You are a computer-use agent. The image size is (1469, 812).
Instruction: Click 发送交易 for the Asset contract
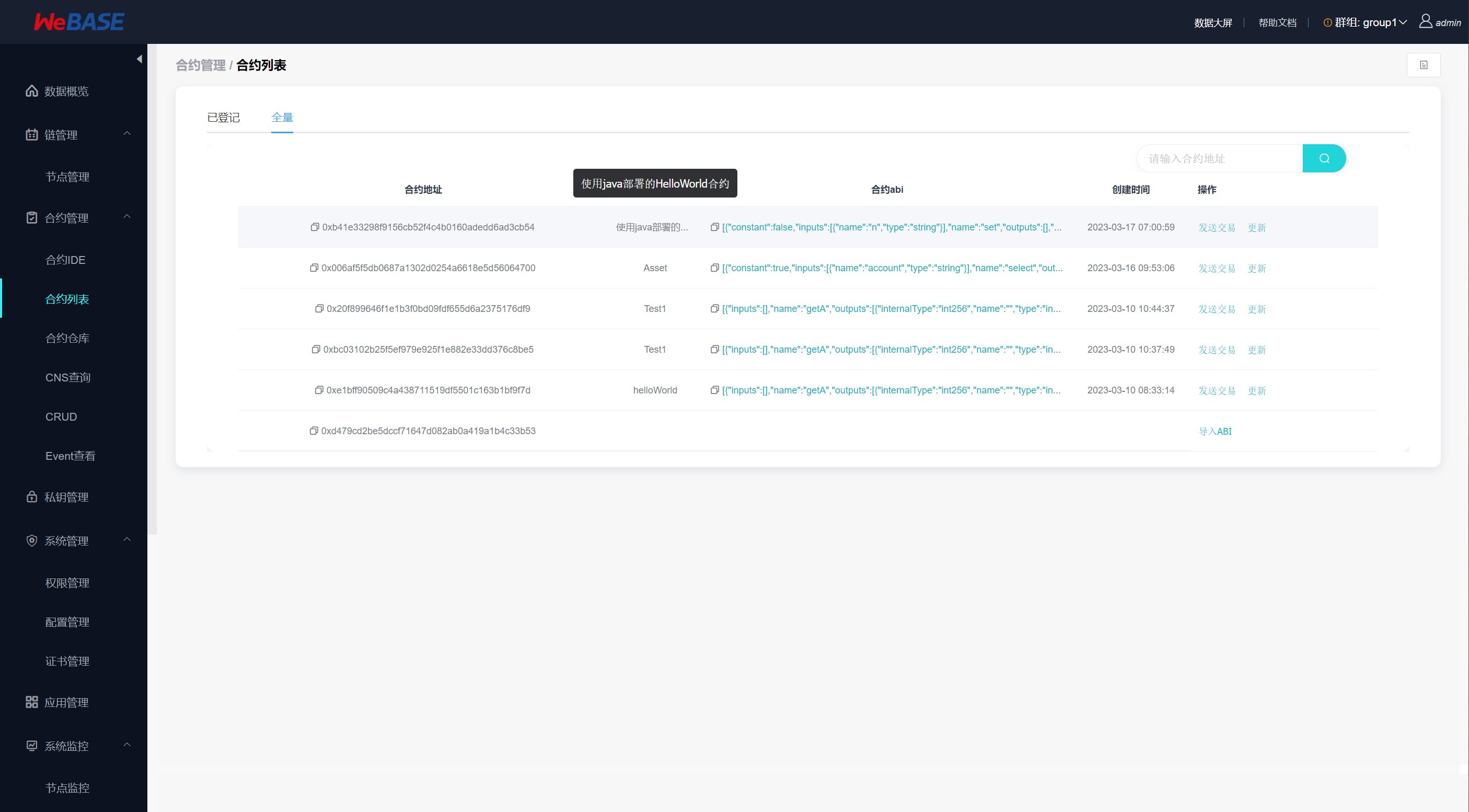click(1217, 268)
